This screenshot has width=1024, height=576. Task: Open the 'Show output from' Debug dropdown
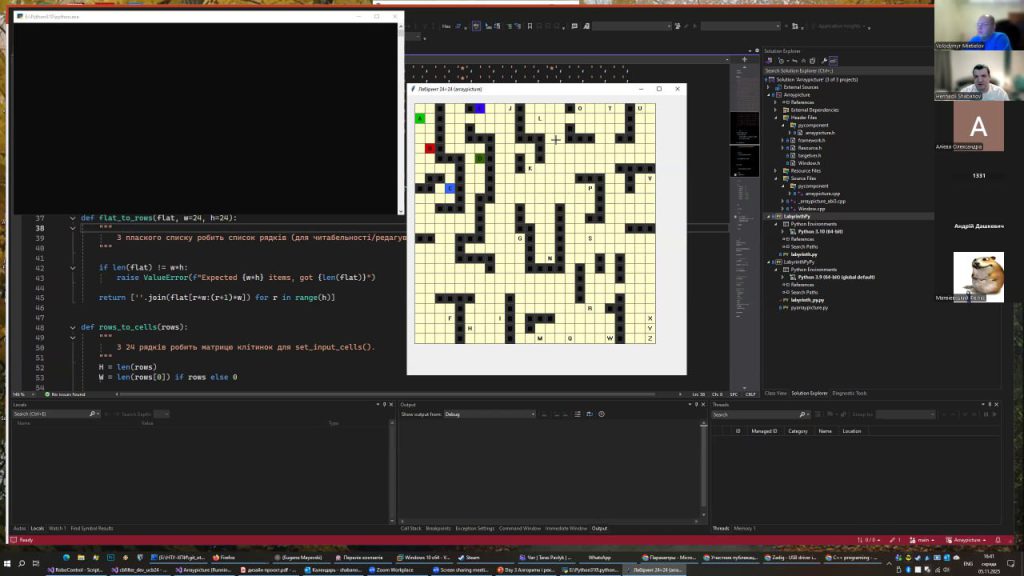(535, 414)
